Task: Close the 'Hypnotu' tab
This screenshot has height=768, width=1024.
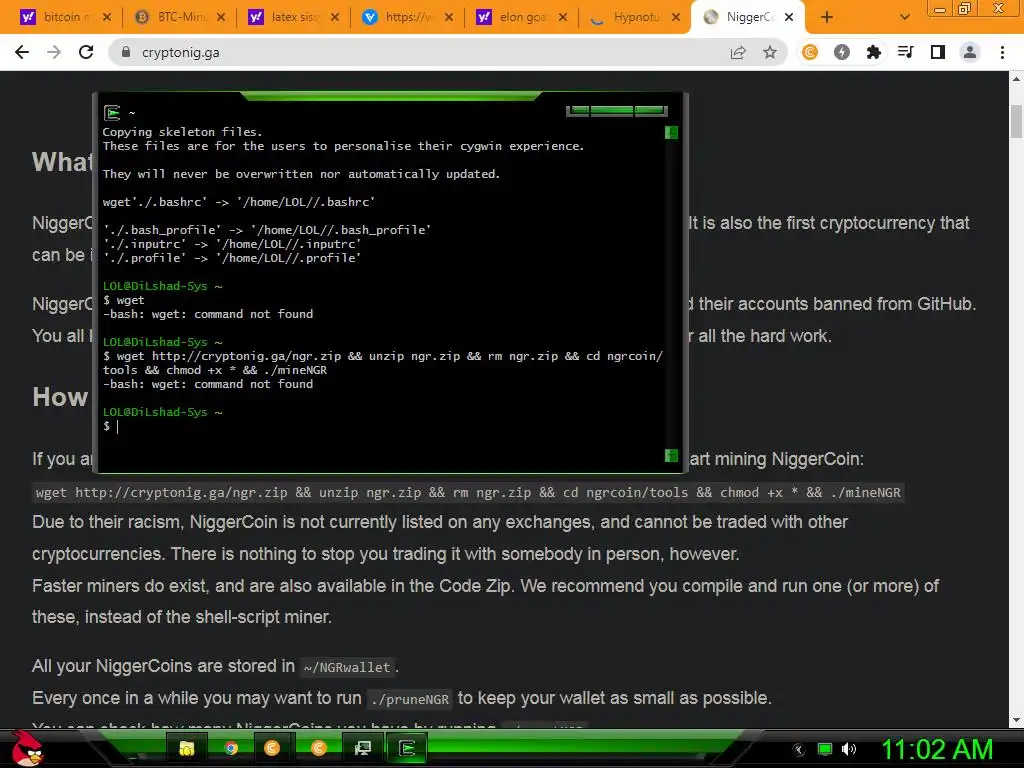Action: point(677,17)
